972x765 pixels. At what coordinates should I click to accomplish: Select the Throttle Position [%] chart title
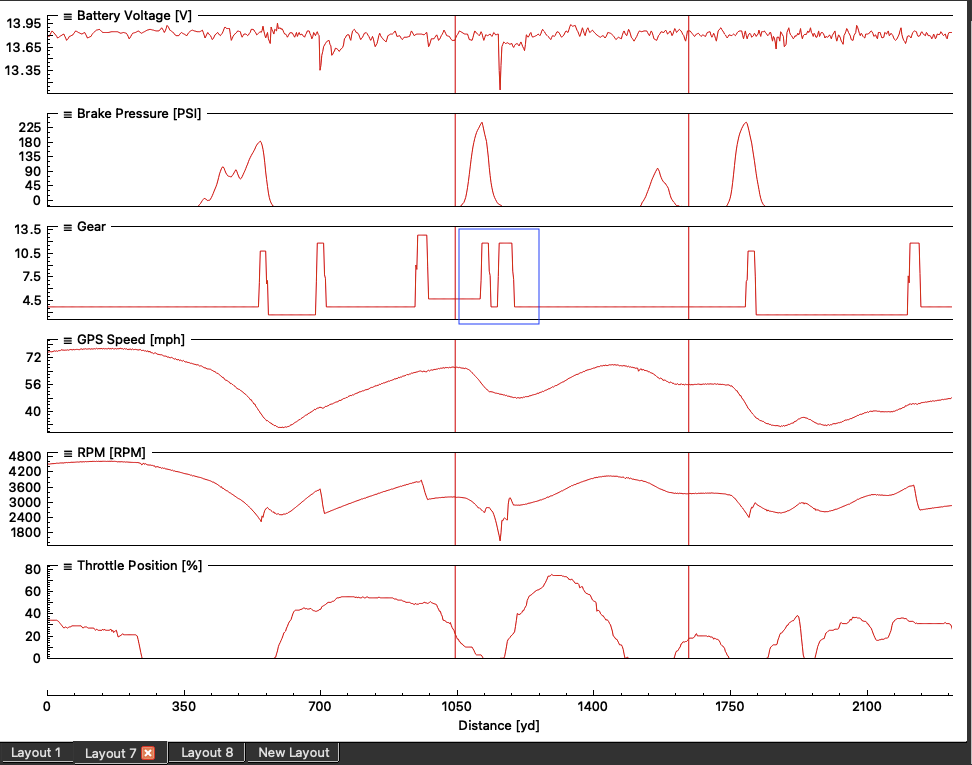coord(139,566)
